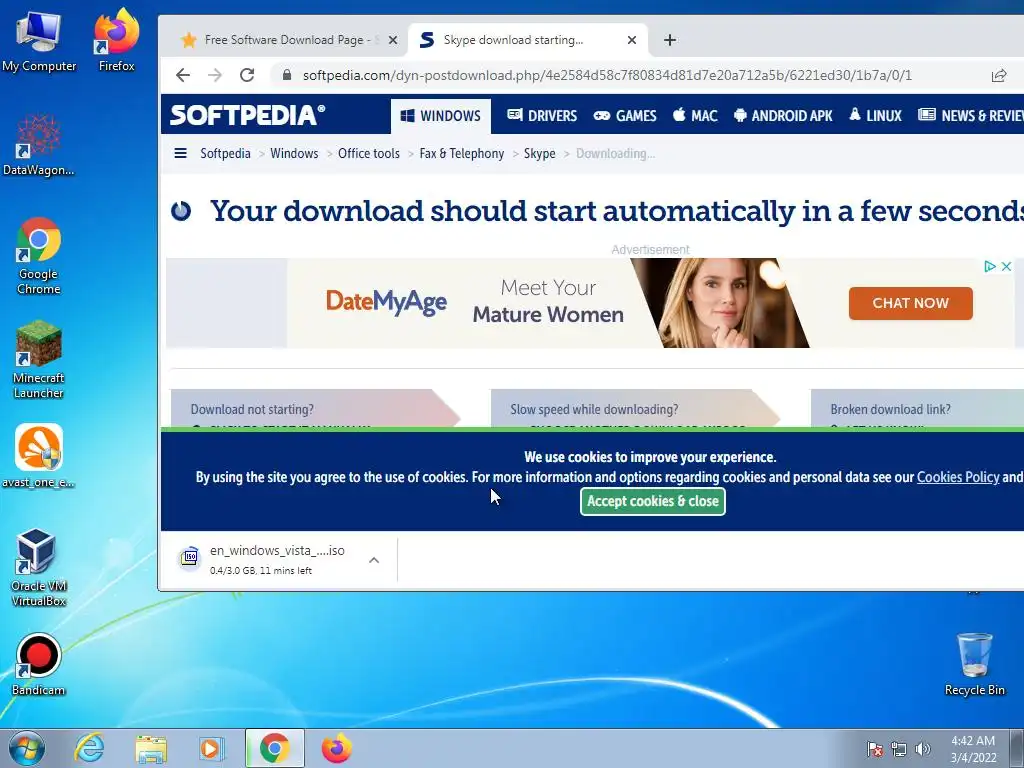Open the Linux section
Viewport: 1024px width, 768px height.
[875, 116]
